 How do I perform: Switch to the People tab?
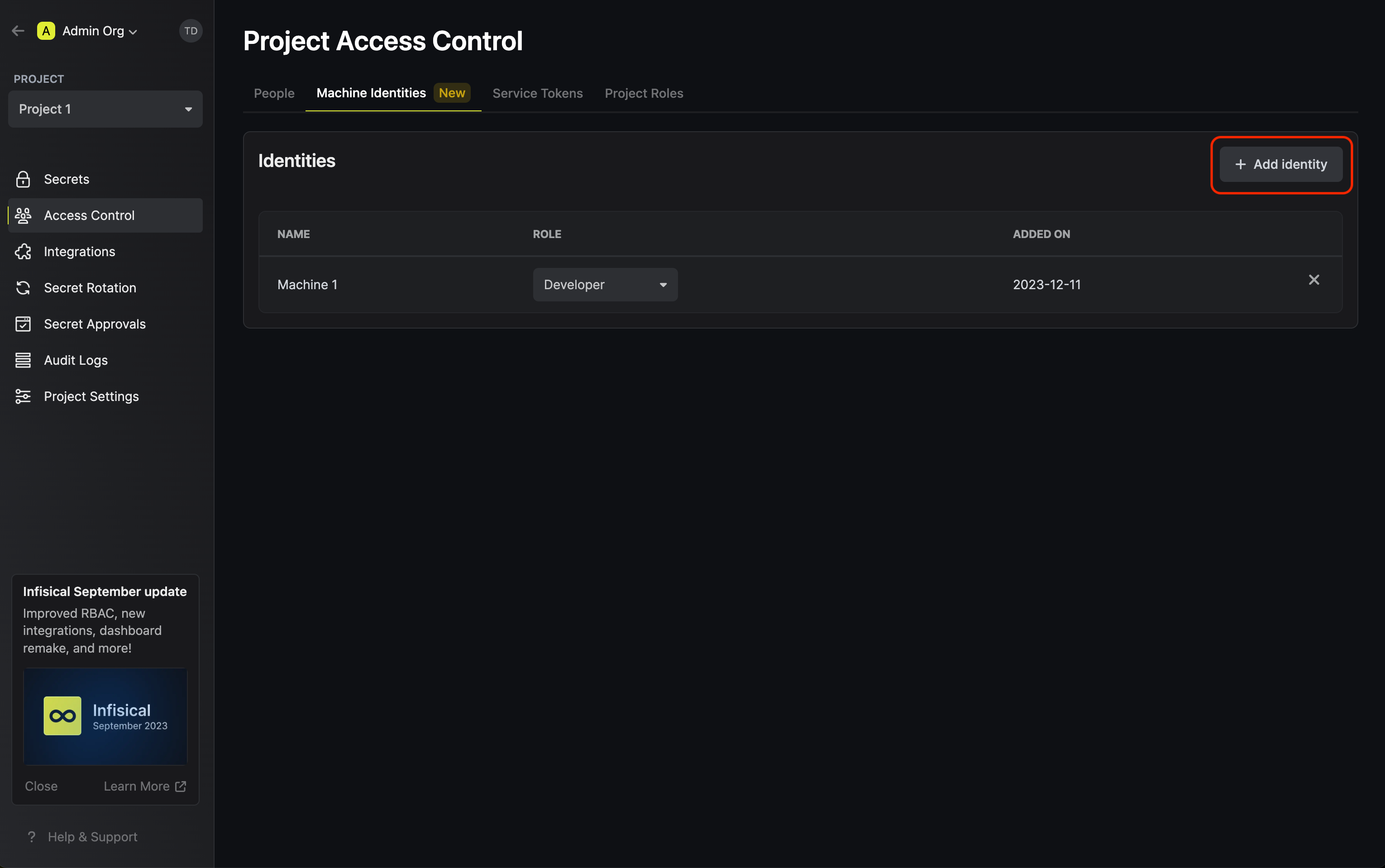tap(274, 93)
